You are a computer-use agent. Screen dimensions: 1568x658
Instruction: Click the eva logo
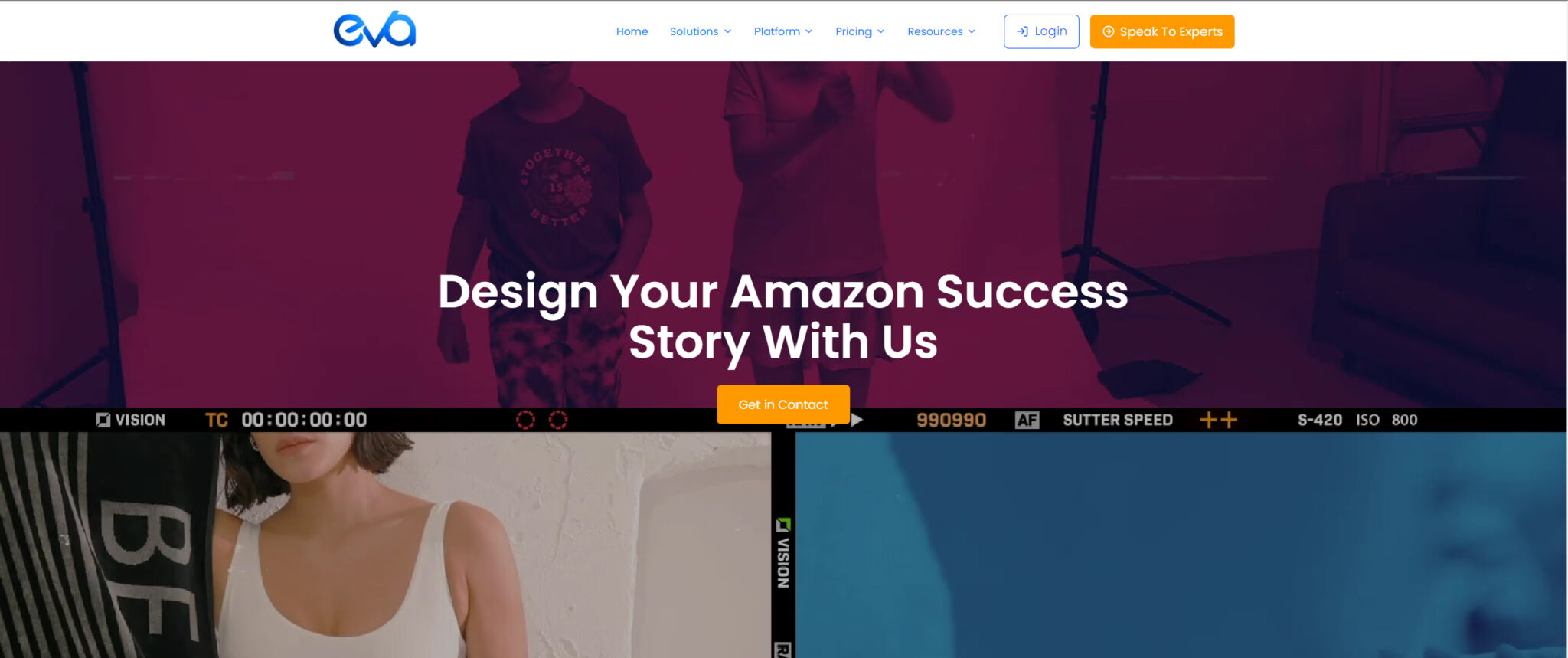coord(374,30)
